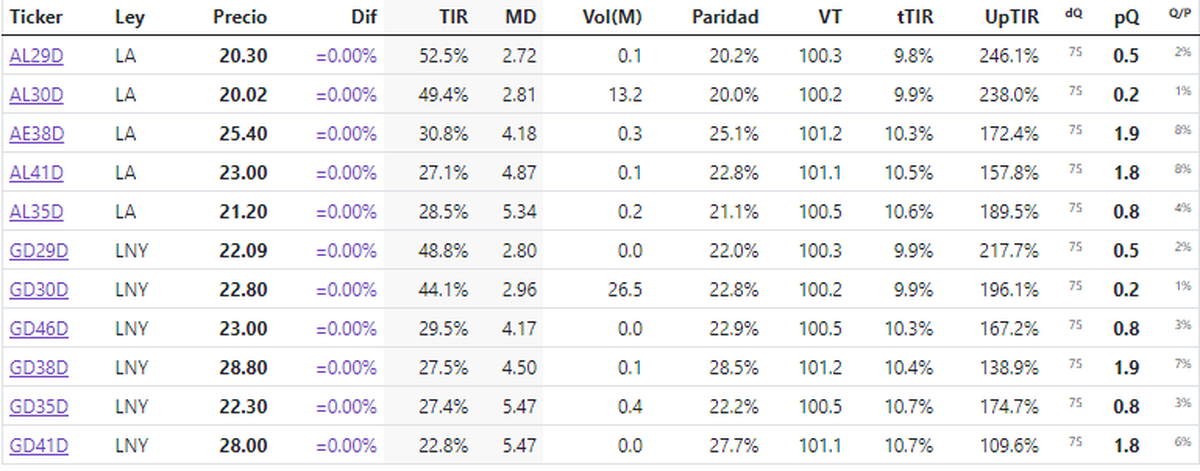The image size is (1200, 471).
Task: Click the AE38D bond link
Action: (x=37, y=134)
